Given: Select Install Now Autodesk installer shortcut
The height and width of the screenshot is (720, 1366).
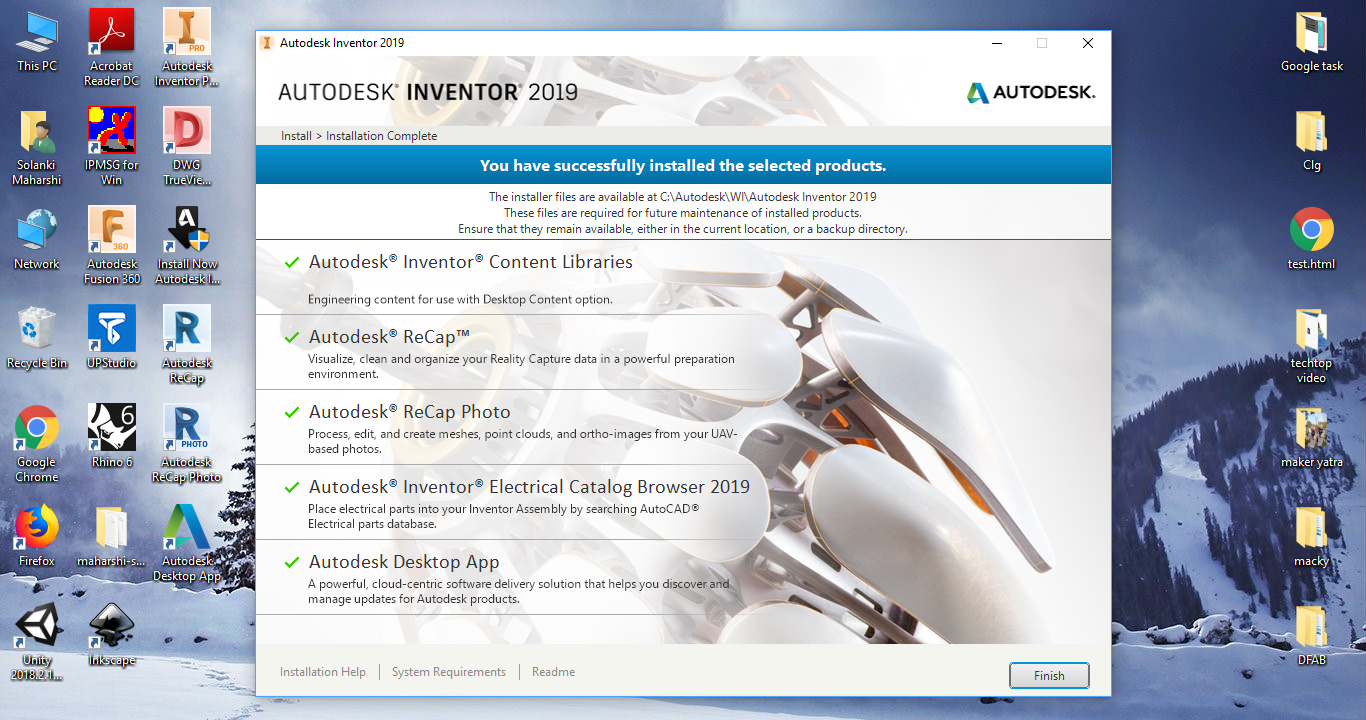Looking at the screenshot, I should point(187,246).
